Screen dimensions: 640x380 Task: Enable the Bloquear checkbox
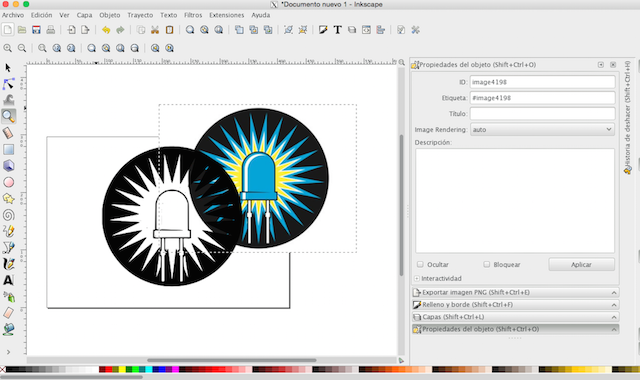[487, 264]
